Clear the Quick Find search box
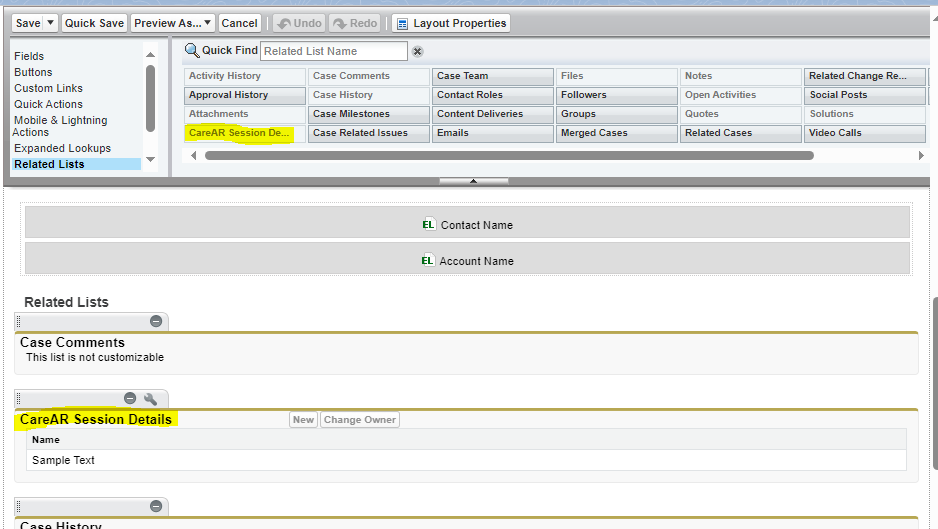 pyautogui.click(x=418, y=51)
